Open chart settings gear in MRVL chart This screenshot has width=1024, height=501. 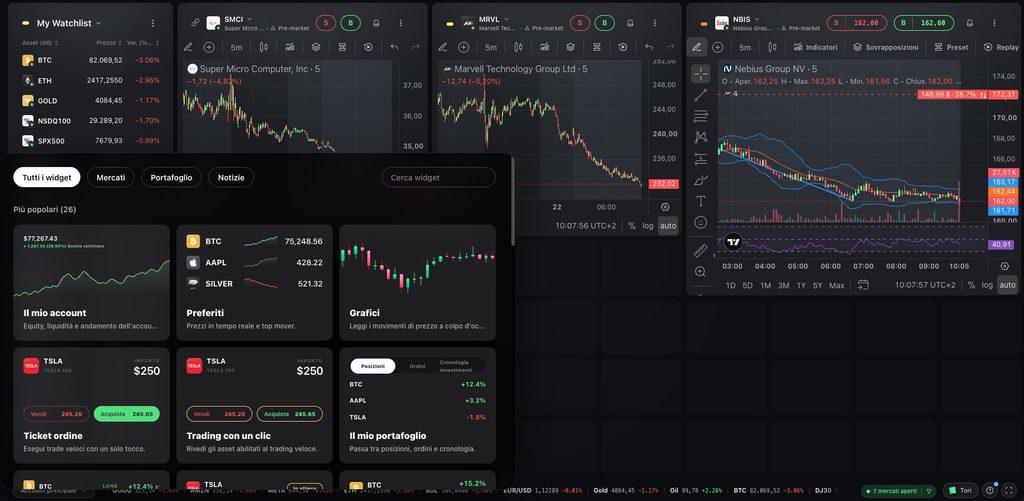[x=665, y=207]
